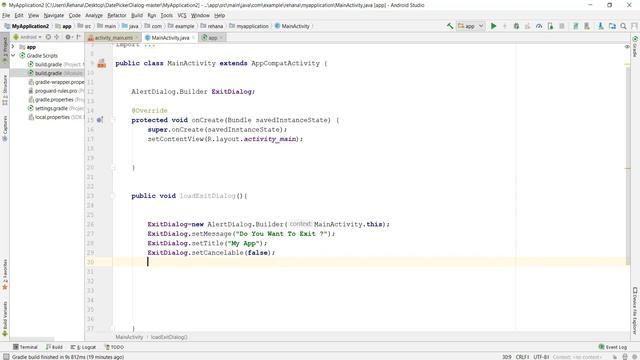Click Attach debugger to Android process icon
The image size is (640, 360).
(550, 26)
